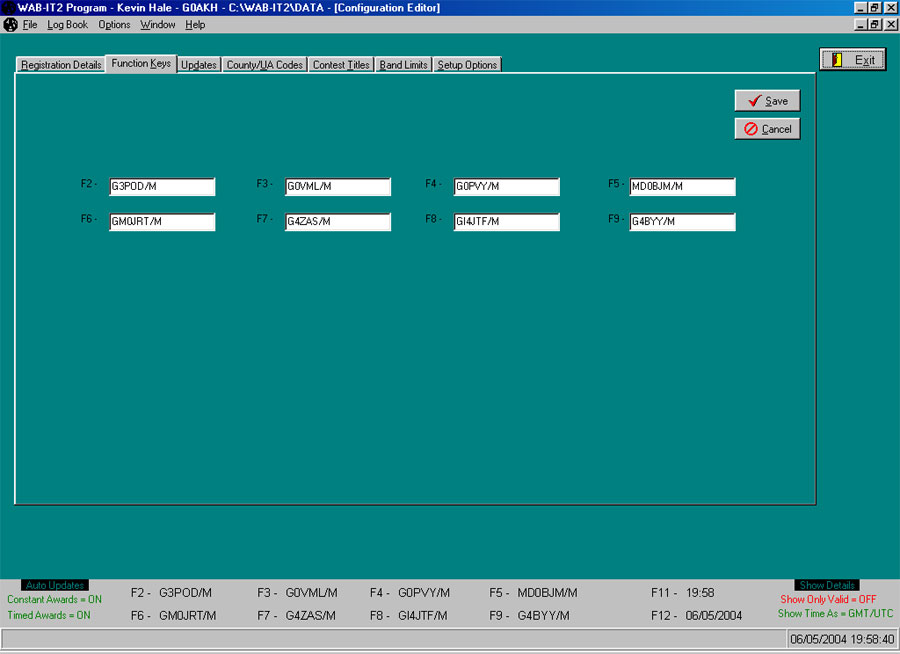Toggle Timed Awards off

[x=48, y=615]
